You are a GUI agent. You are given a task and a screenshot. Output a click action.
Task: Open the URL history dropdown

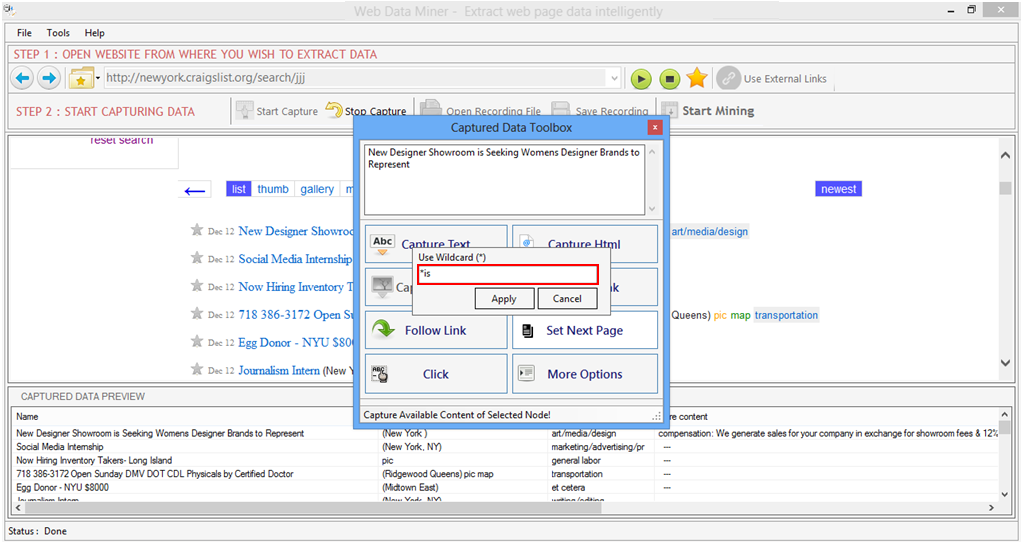[614, 78]
